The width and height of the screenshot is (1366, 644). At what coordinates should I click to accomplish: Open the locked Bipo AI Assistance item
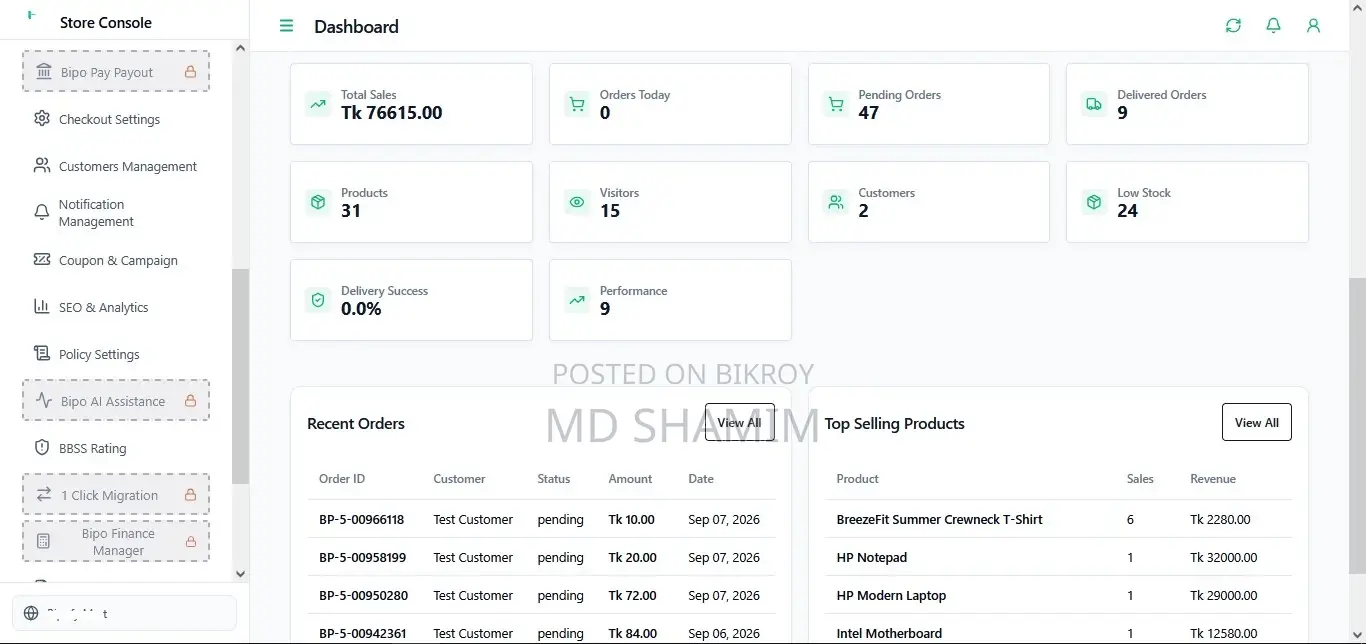(x=116, y=401)
